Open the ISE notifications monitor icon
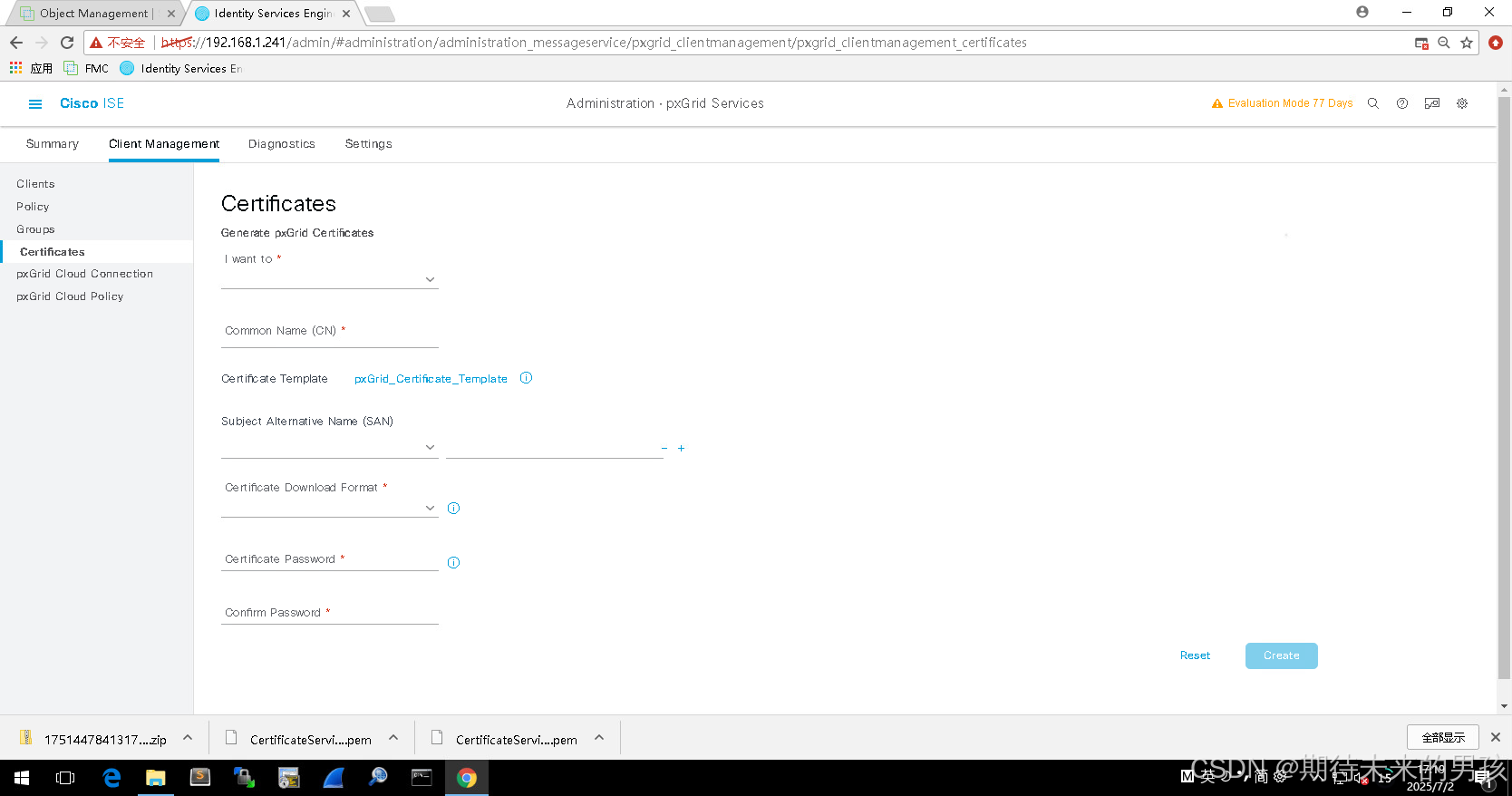The height and width of the screenshot is (796, 1512). coord(1432,103)
